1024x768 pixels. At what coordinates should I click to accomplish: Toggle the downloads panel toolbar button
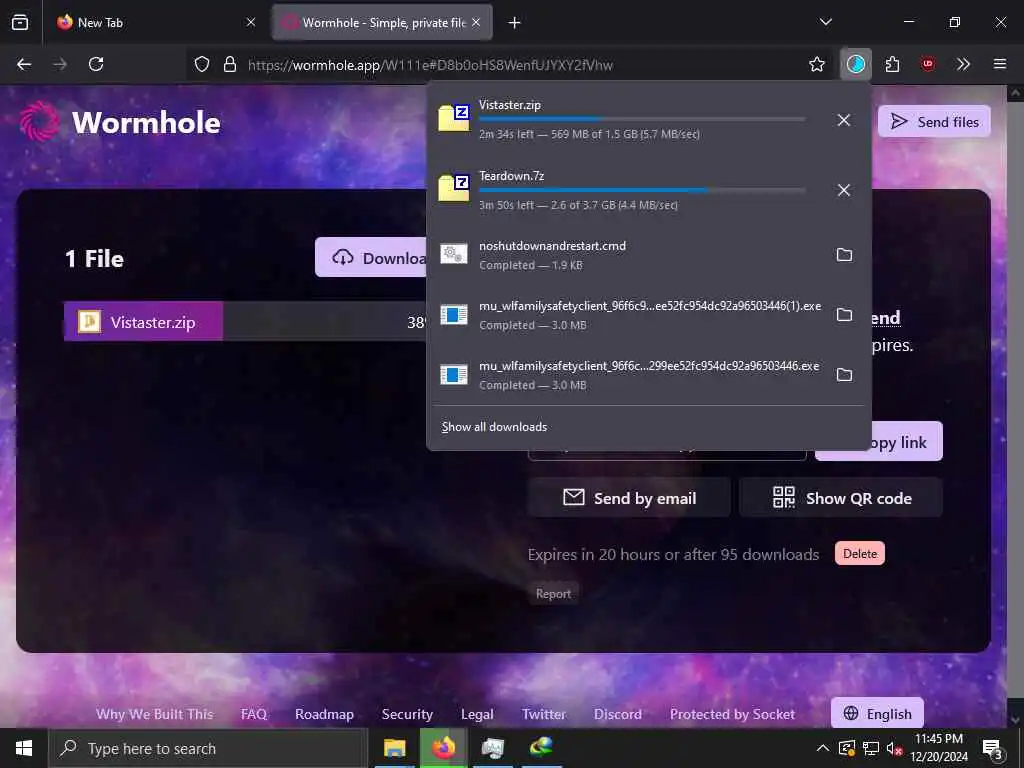(x=856, y=64)
